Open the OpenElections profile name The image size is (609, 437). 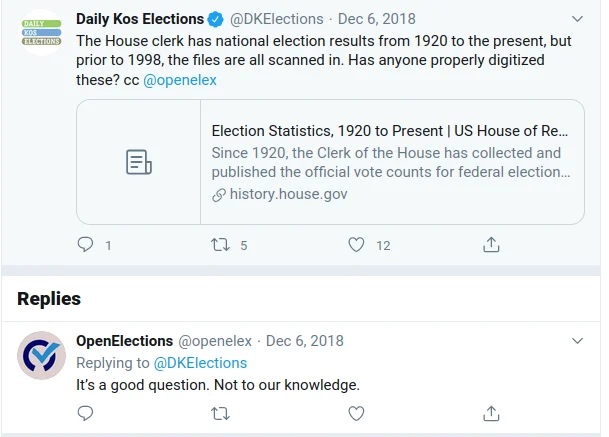(x=124, y=341)
